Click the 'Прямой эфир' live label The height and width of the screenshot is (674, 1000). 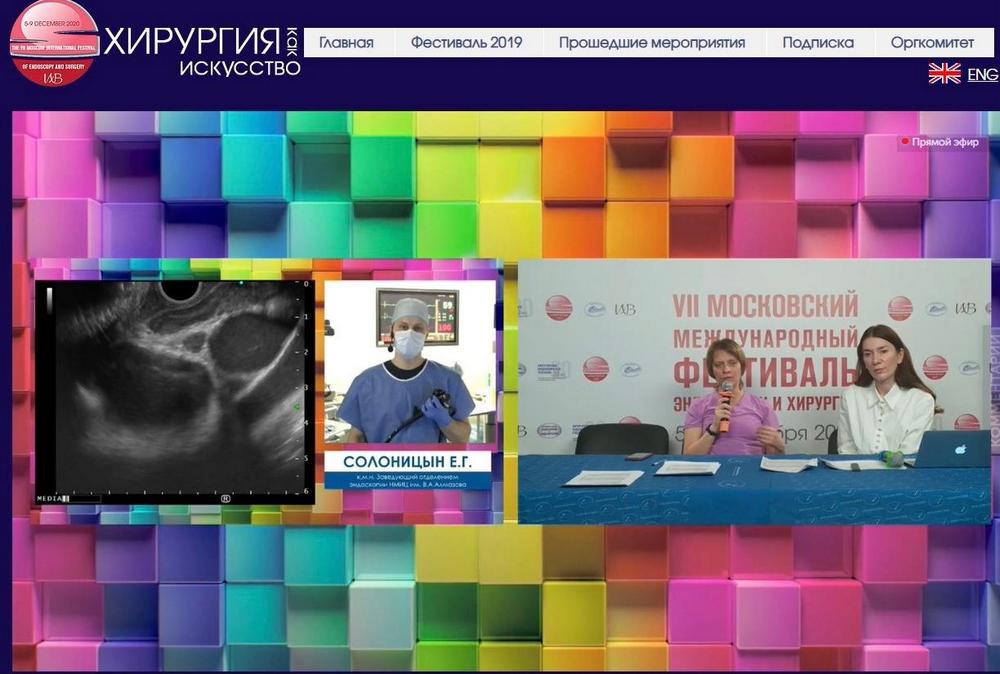point(944,142)
